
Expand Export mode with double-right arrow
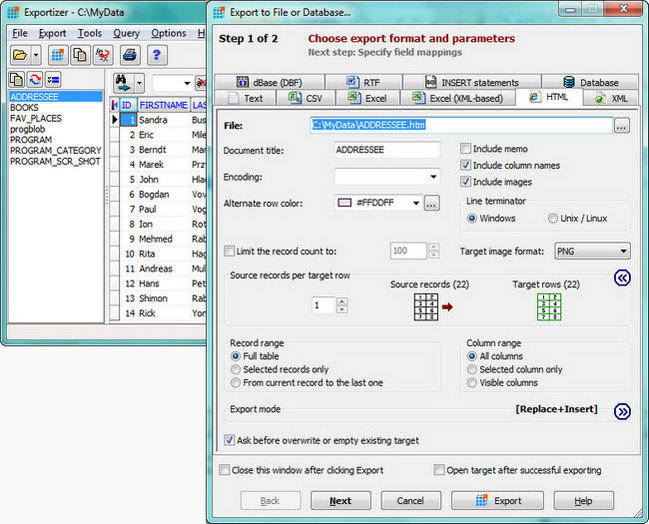pyautogui.click(x=622, y=410)
